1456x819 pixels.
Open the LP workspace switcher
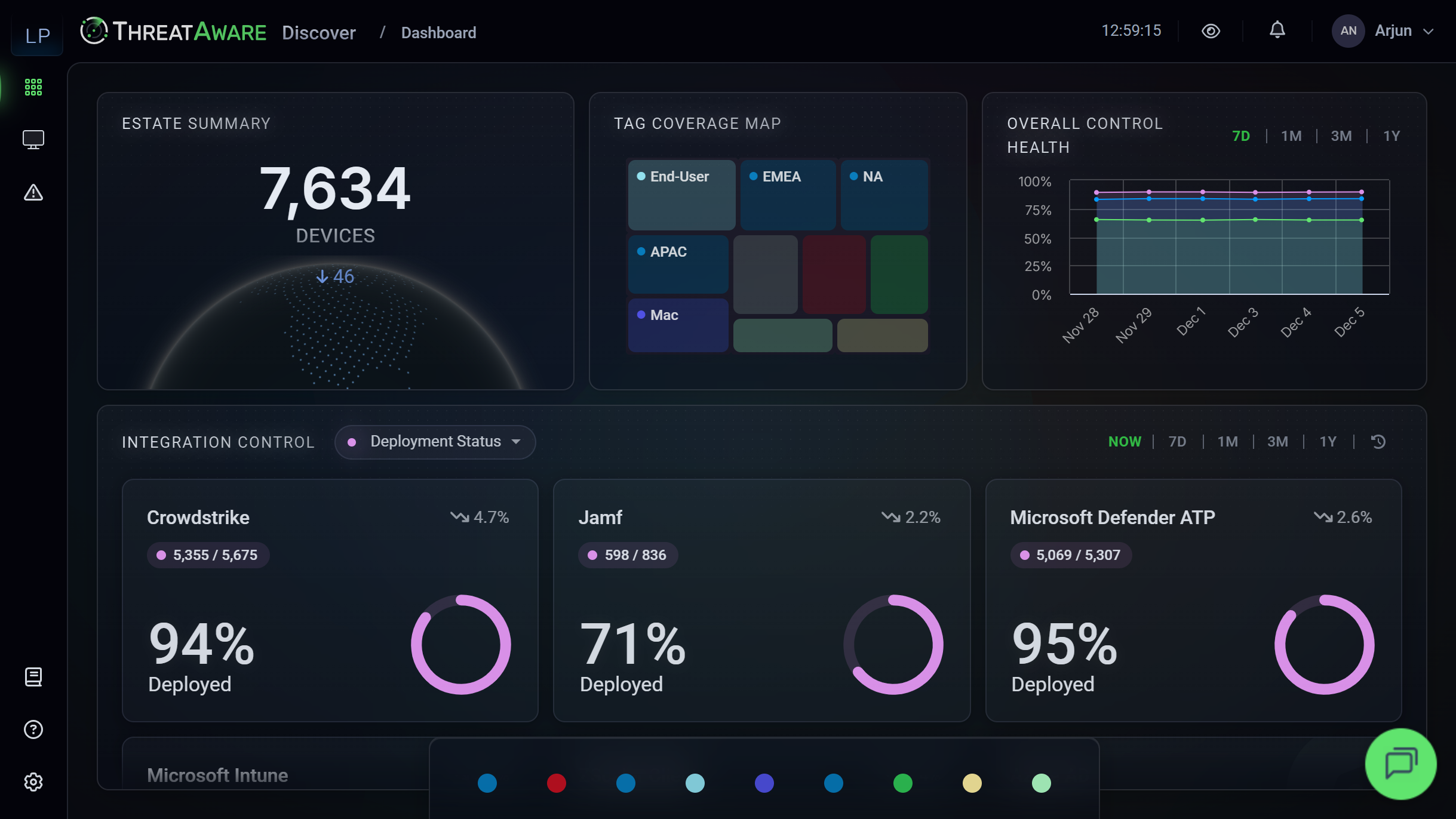tap(37, 36)
